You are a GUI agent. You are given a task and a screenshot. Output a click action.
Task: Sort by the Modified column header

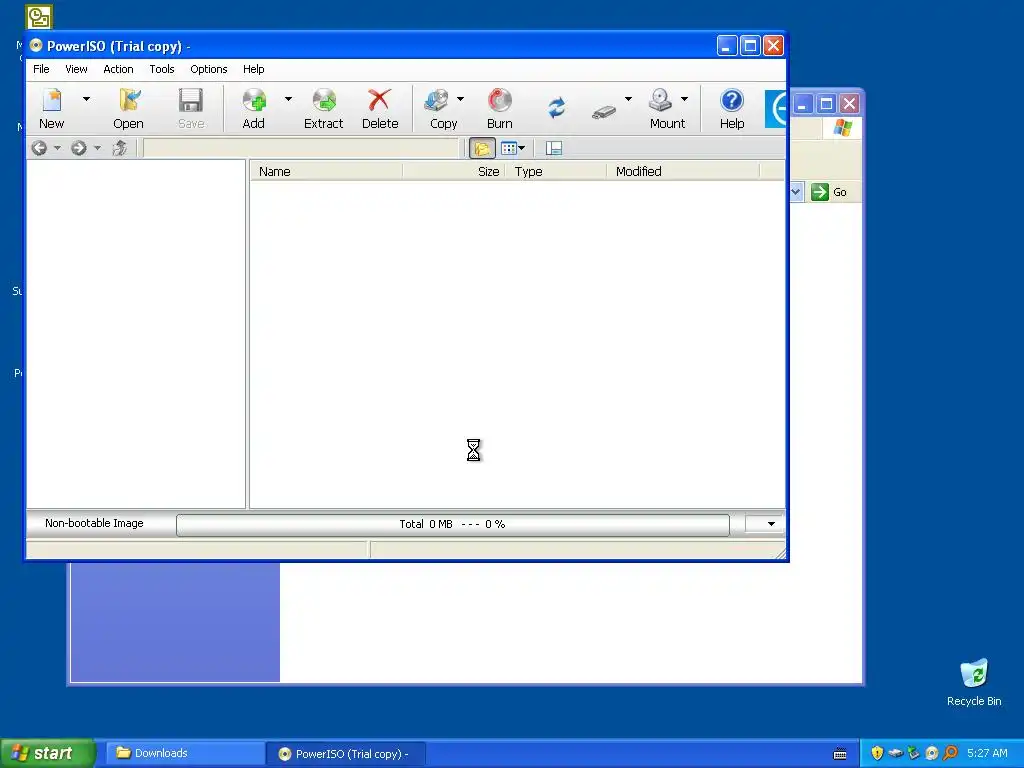pos(683,171)
